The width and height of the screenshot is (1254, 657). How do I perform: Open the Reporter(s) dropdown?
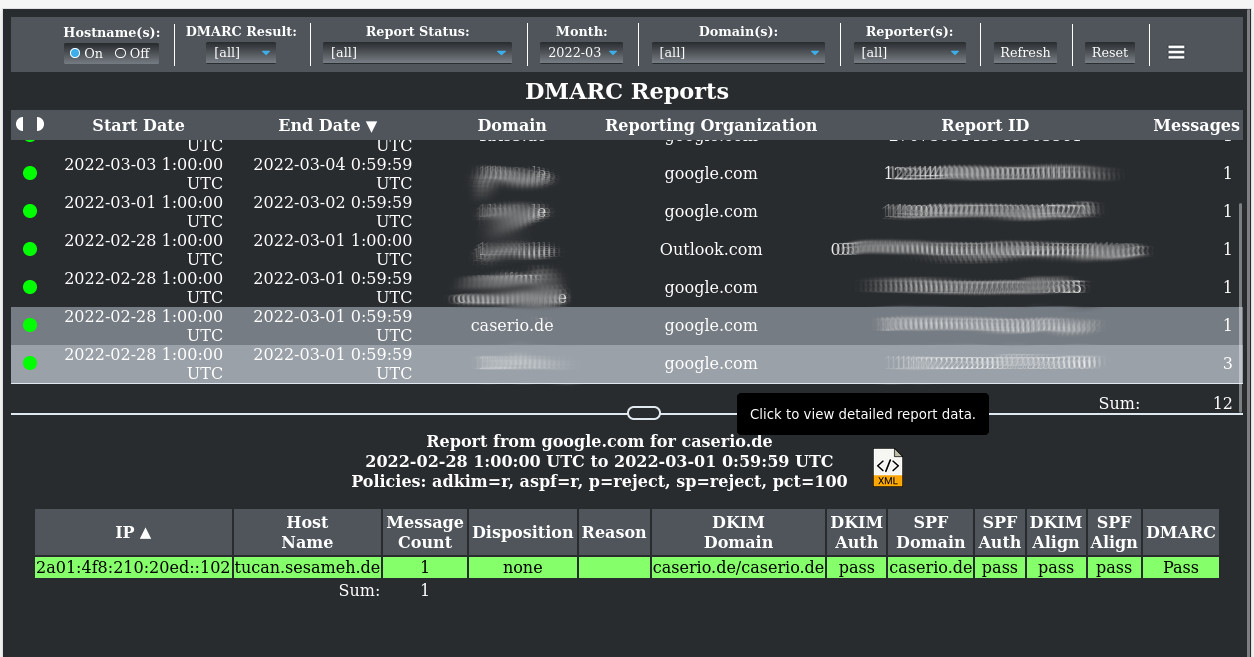908,52
